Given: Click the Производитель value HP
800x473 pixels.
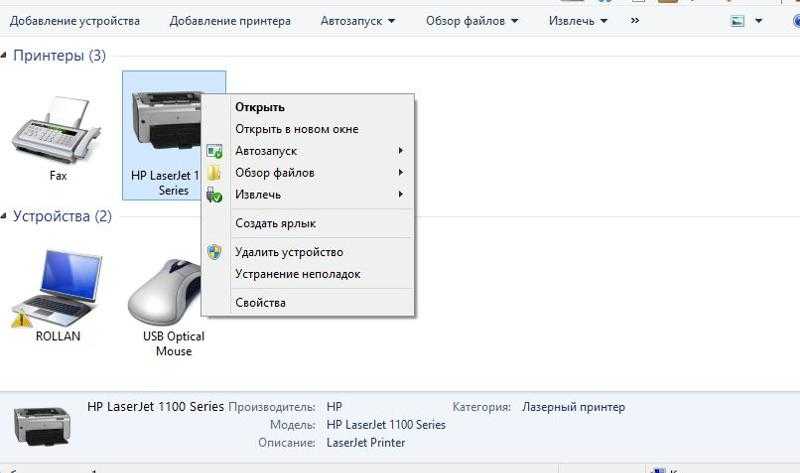Looking at the screenshot, I should (334, 407).
